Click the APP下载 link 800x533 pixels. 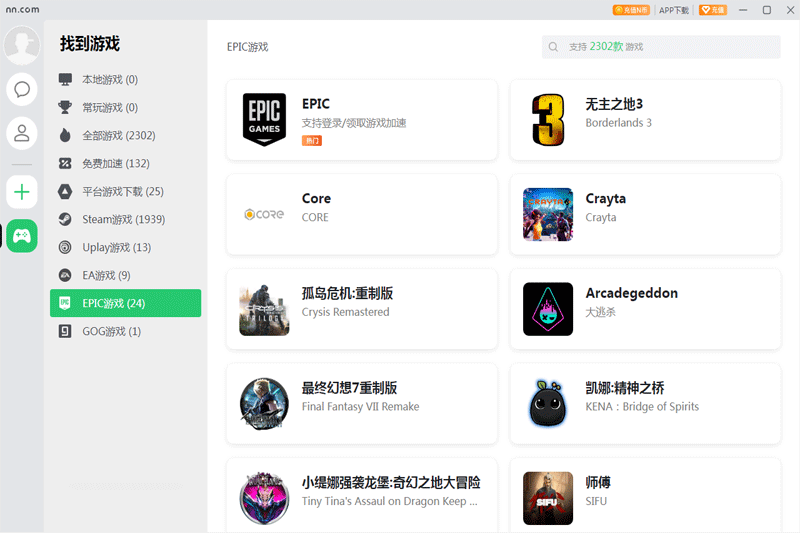click(x=673, y=10)
